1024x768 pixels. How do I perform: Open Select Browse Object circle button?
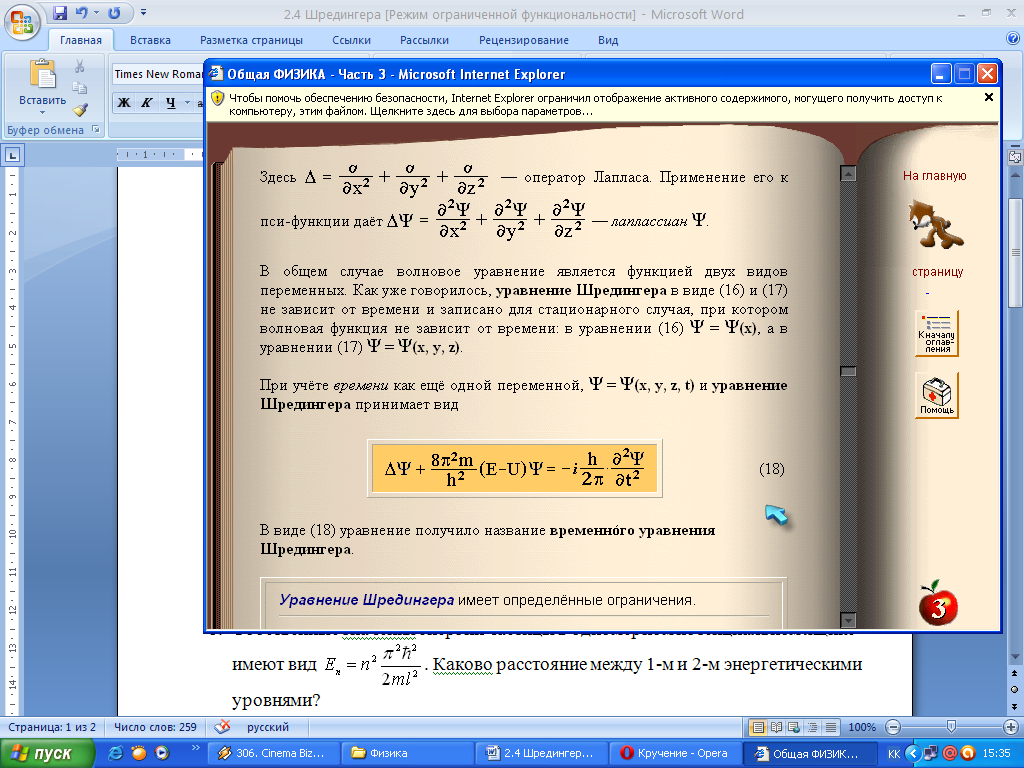point(1014,690)
